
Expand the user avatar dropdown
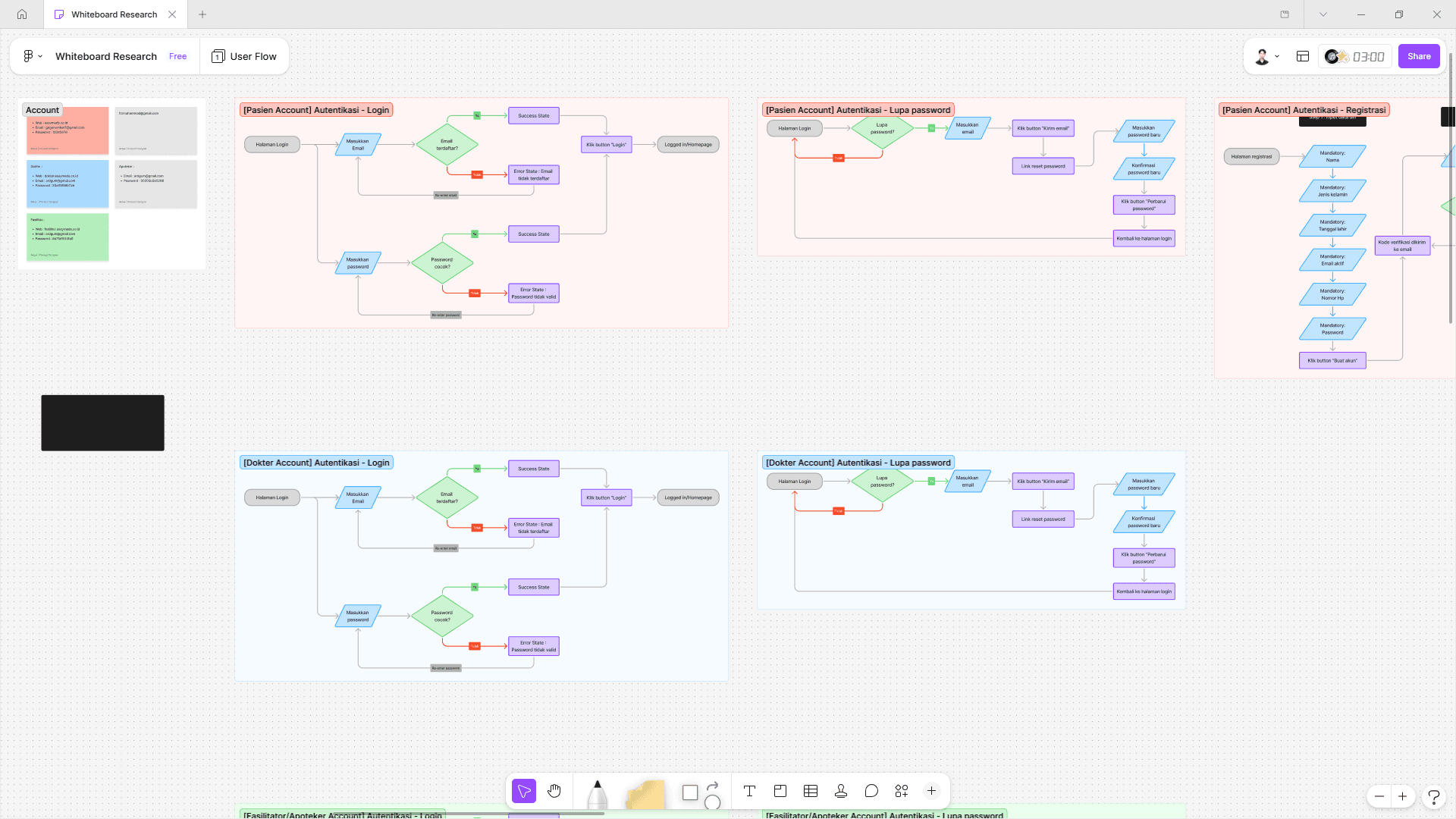1266,56
